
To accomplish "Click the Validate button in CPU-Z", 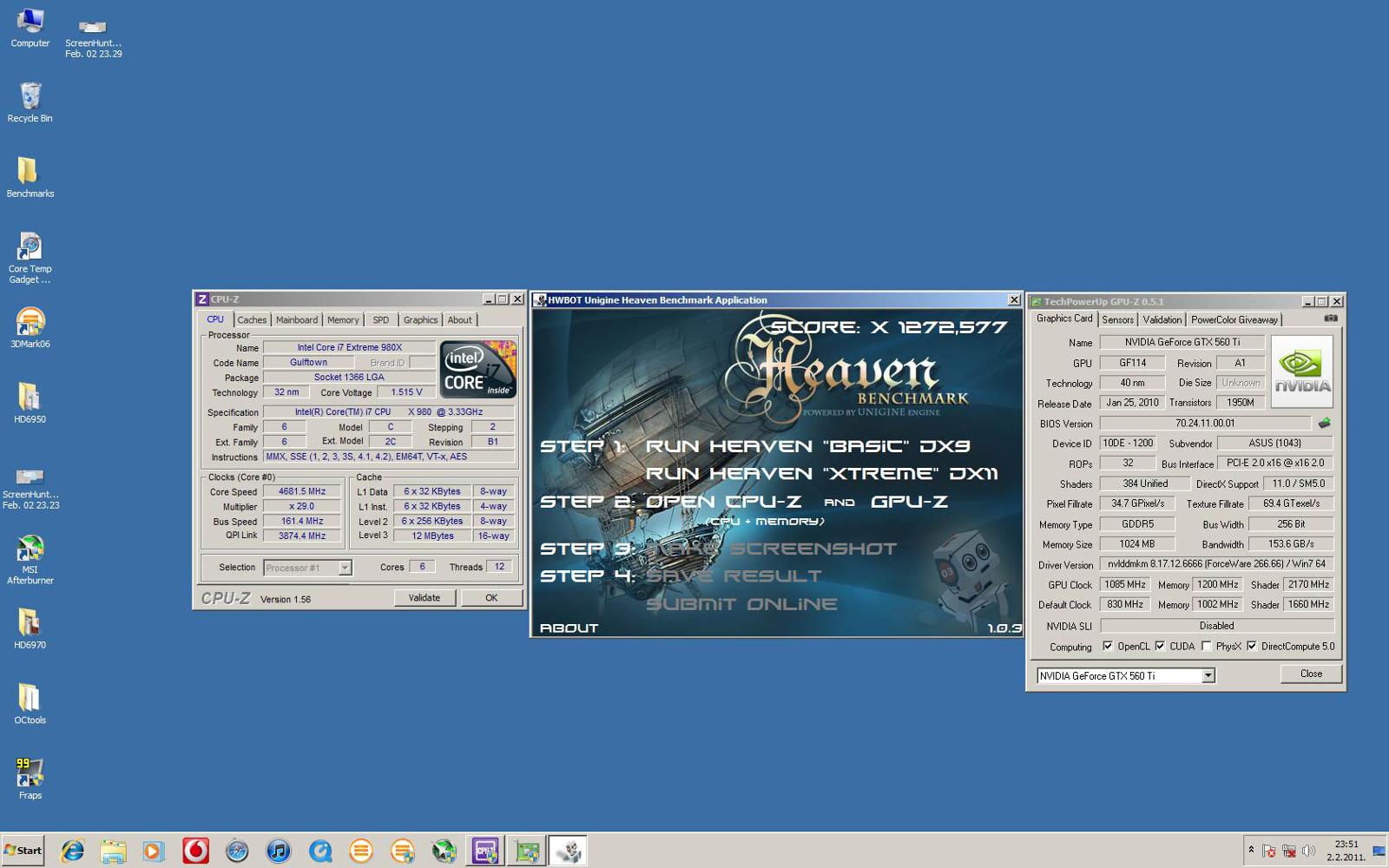I will (x=425, y=598).
